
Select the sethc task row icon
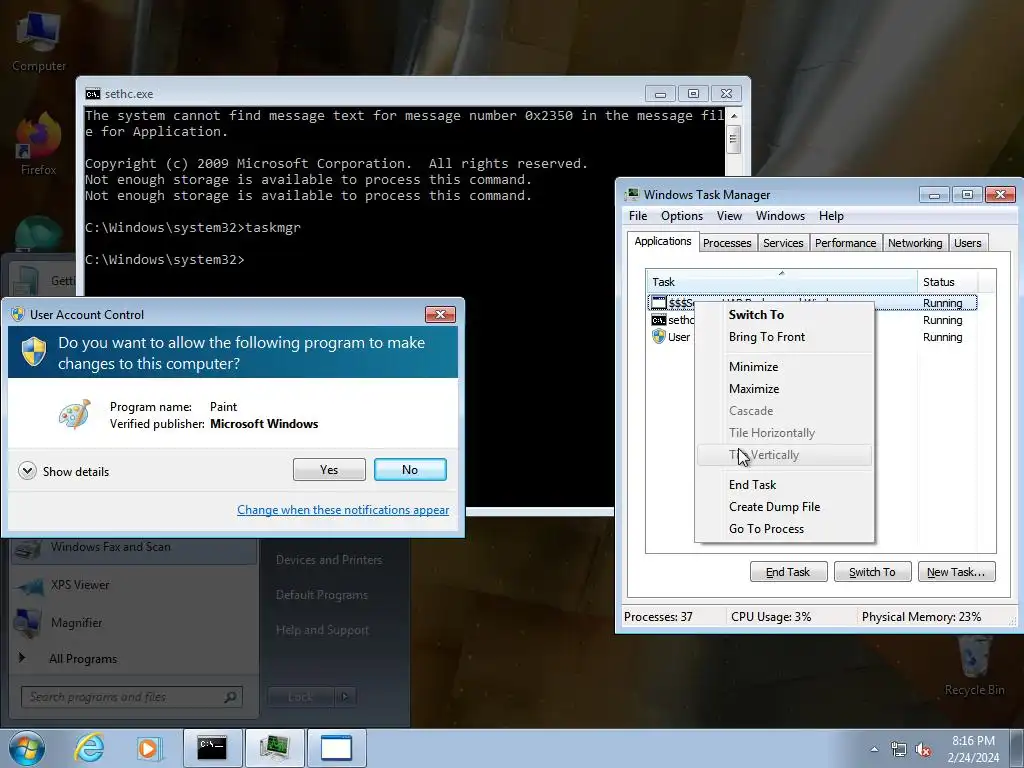tap(658, 320)
